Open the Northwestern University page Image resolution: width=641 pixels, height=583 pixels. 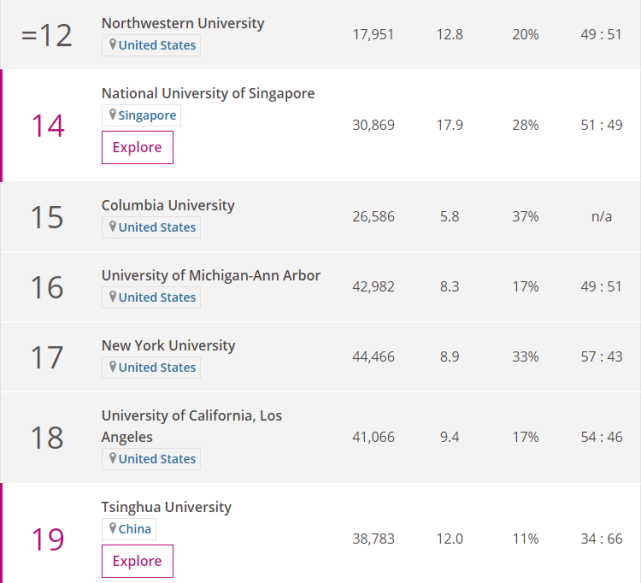click(183, 23)
